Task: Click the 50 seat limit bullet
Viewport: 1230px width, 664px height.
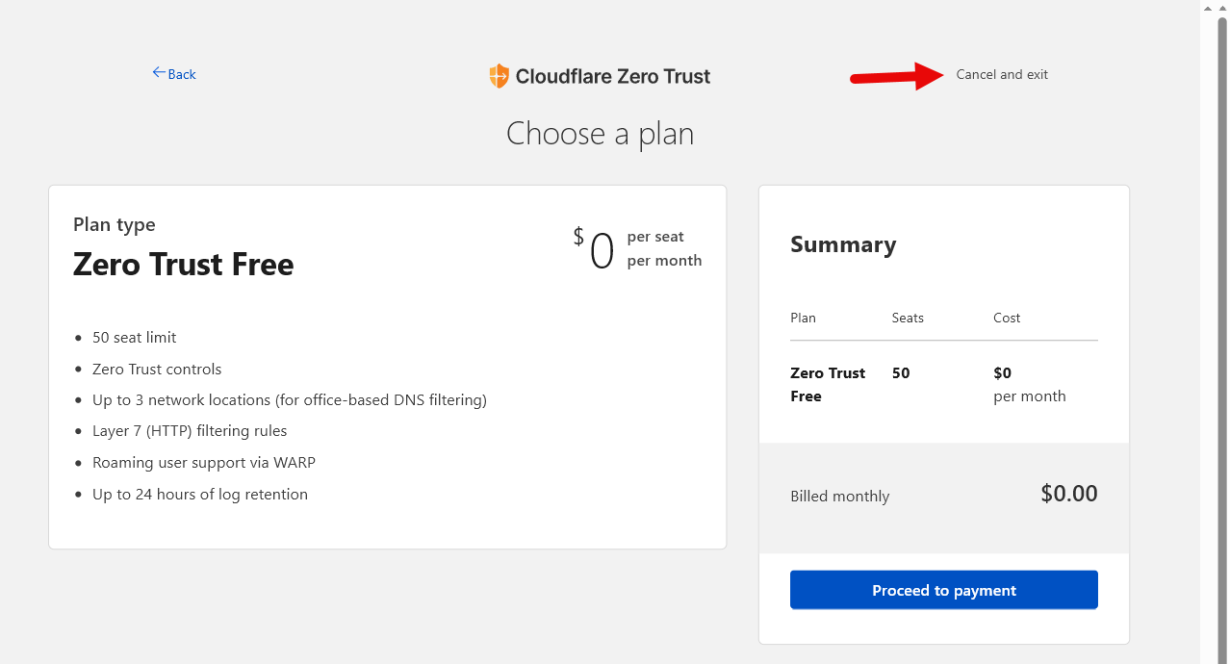Action: [134, 338]
